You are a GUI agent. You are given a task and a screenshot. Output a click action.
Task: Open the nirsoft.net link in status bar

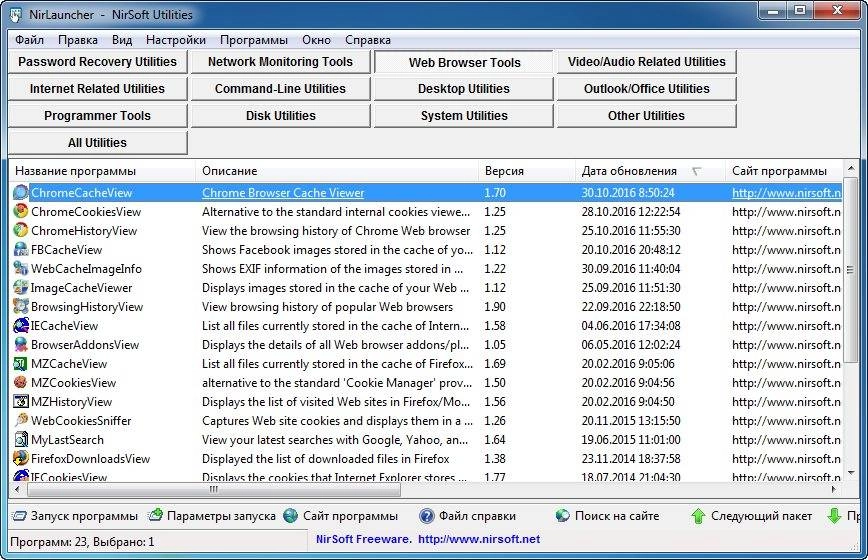point(479,539)
